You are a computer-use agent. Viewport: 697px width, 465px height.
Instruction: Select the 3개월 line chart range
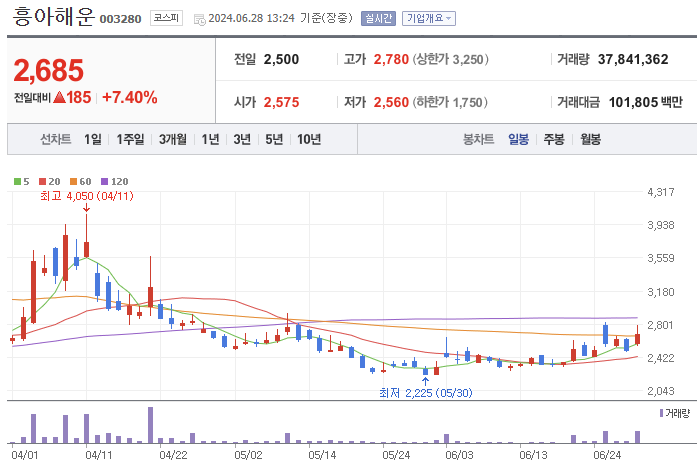coord(174,139)
